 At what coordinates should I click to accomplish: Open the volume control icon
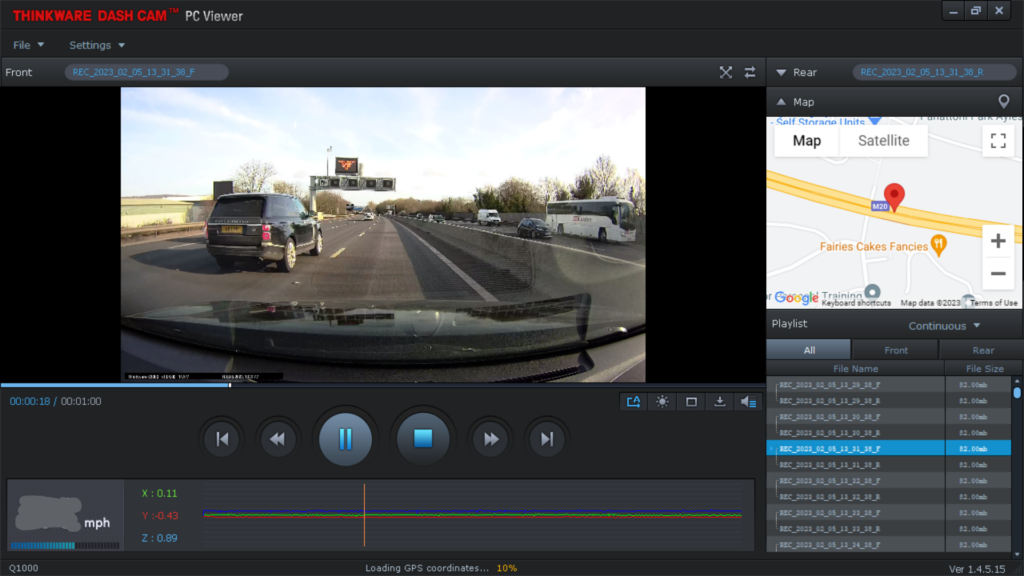[748, 402]
